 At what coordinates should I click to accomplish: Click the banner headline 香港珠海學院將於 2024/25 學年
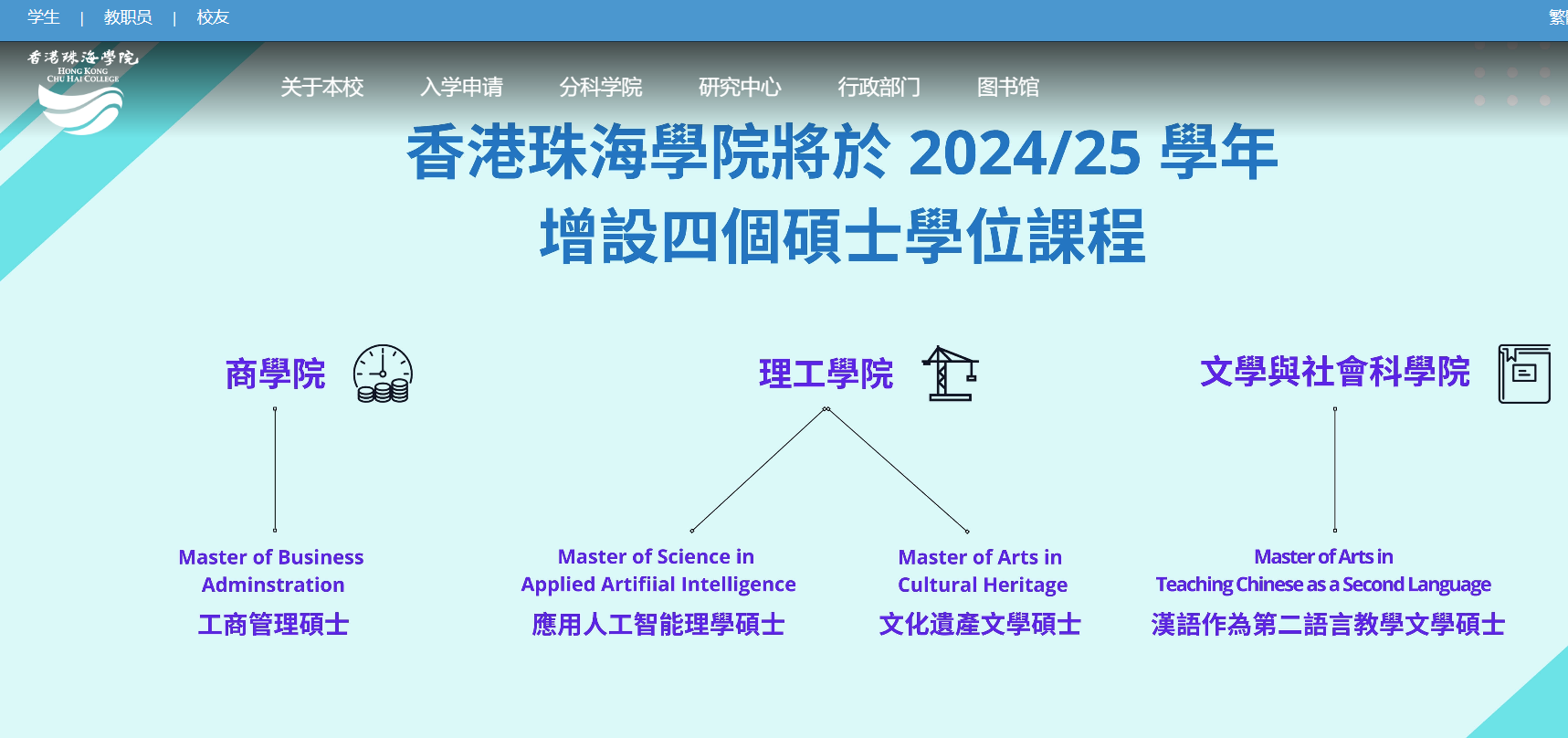point(841,153)
